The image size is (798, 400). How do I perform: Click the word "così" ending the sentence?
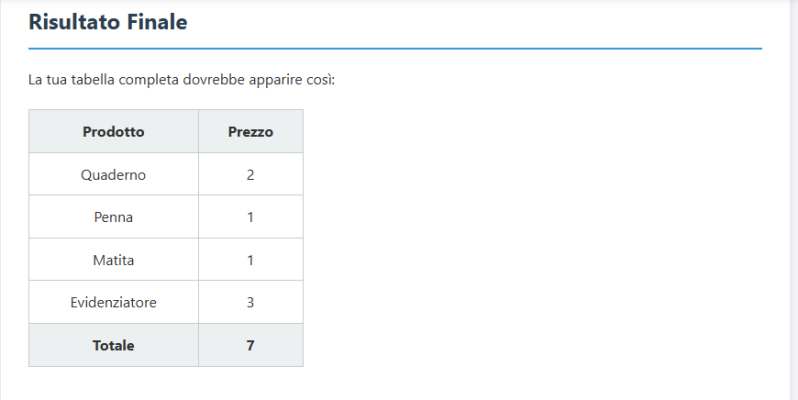point(320,79)
